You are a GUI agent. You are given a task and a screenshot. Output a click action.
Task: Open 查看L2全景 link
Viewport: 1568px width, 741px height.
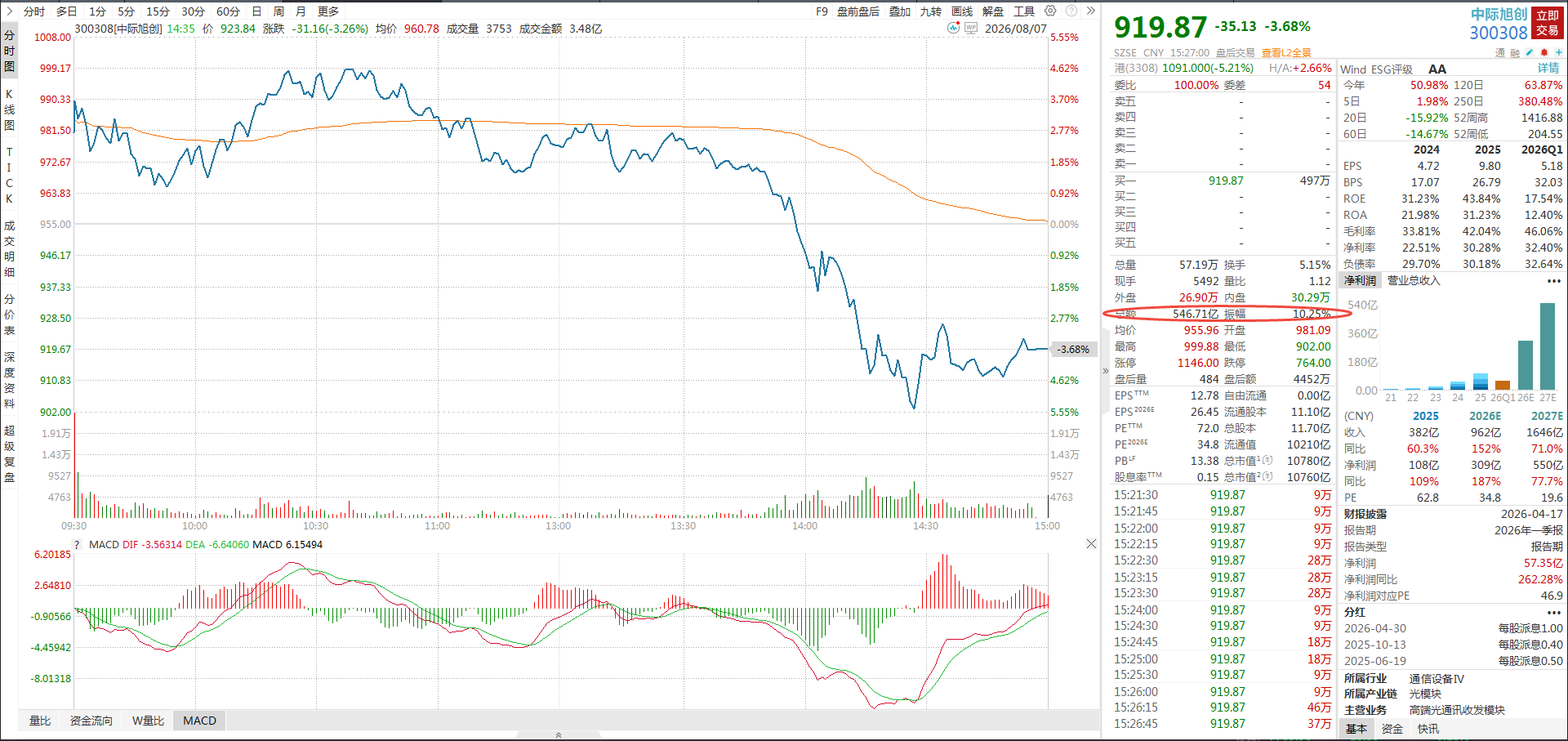pyautogui.click(x=1286, y=52)
